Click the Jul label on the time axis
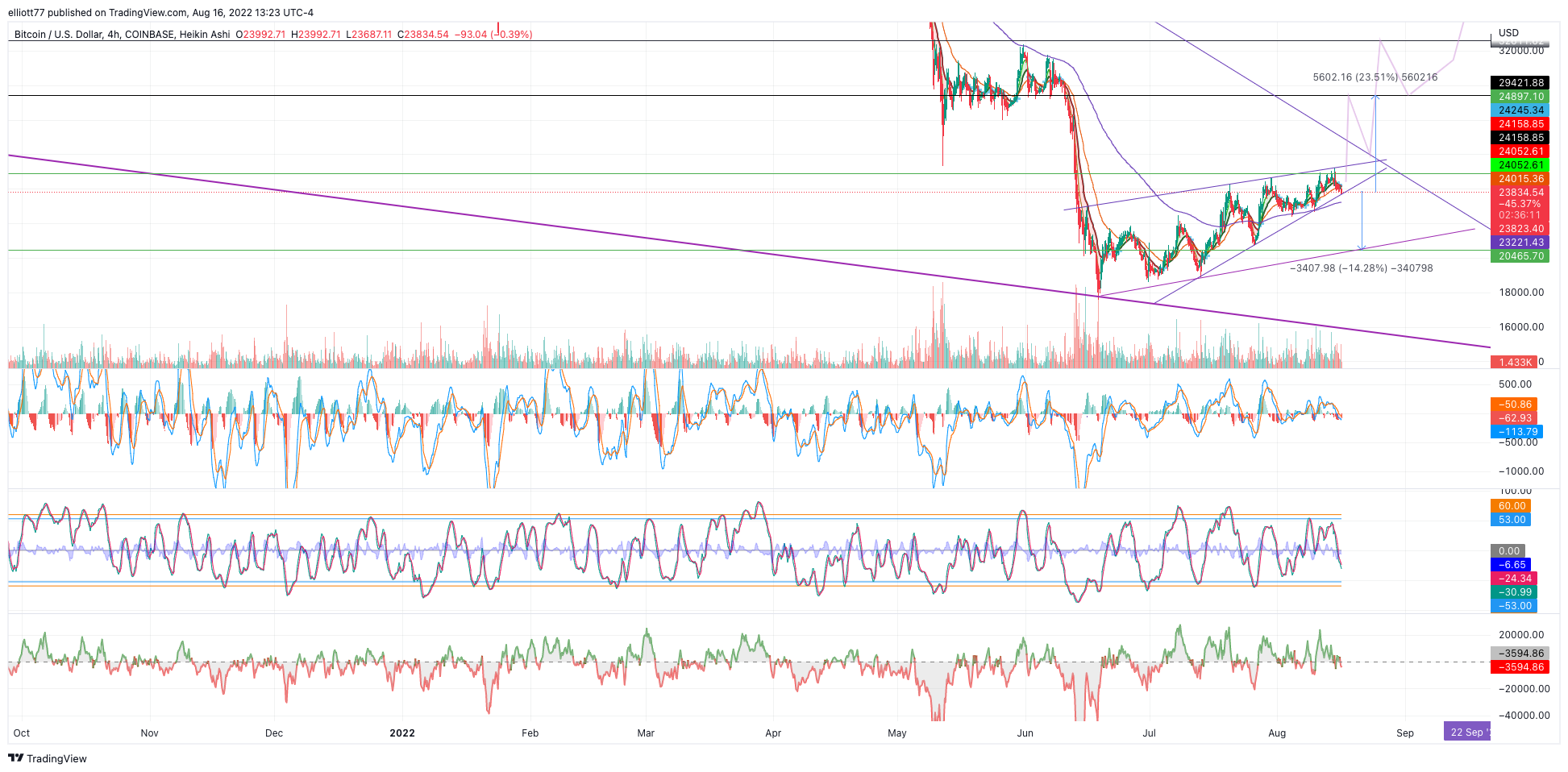This screenshot has height=772, width=1568. click(x=1149, y=733)
